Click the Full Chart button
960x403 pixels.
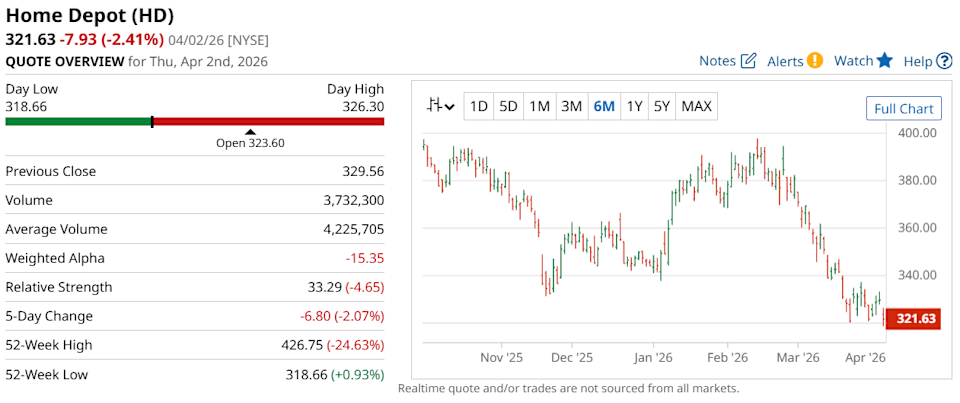click(x=903, y=109)
